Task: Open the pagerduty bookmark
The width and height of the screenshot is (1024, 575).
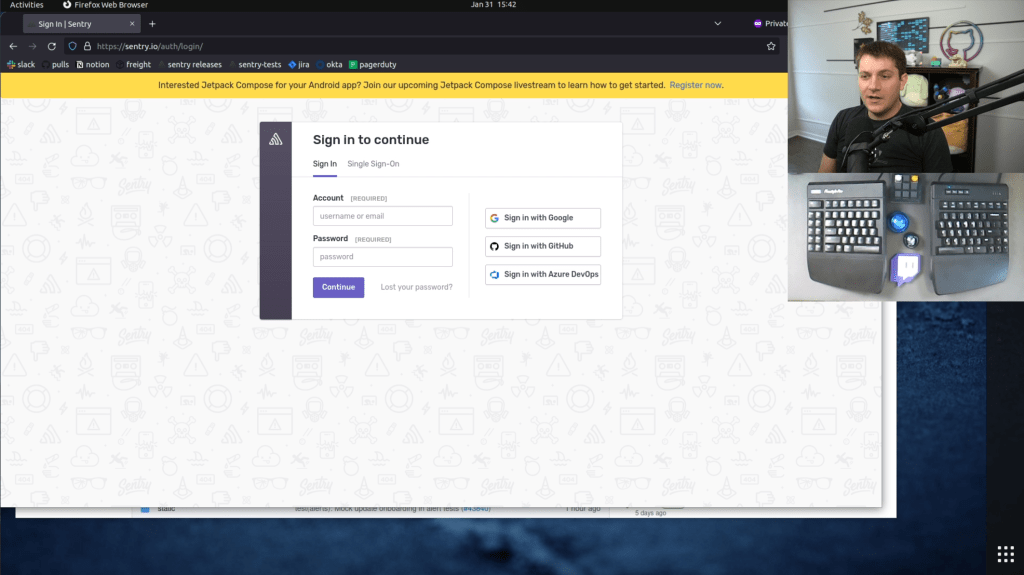Action: click(x=373, y=65)
